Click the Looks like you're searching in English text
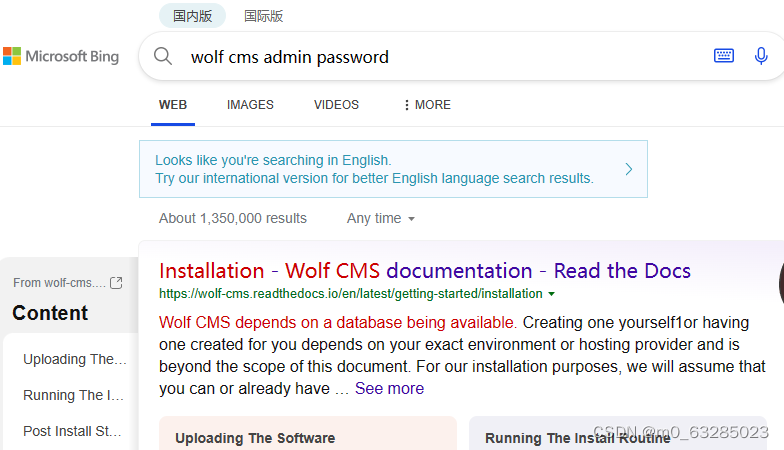784x450 pixels. coord(273,160)
